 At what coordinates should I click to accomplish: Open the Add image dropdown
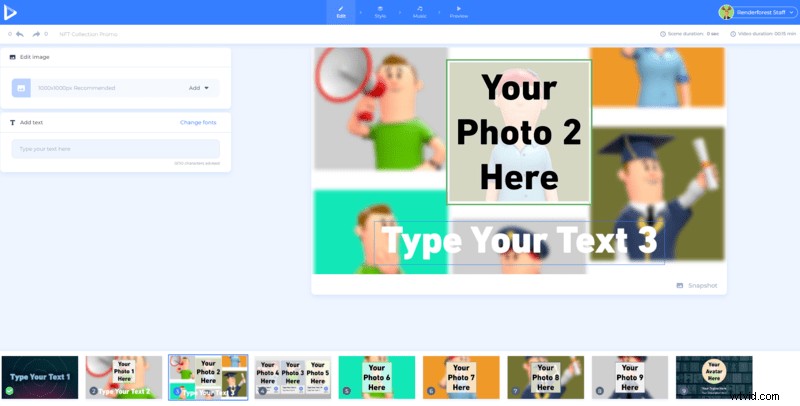coord(199,88)
